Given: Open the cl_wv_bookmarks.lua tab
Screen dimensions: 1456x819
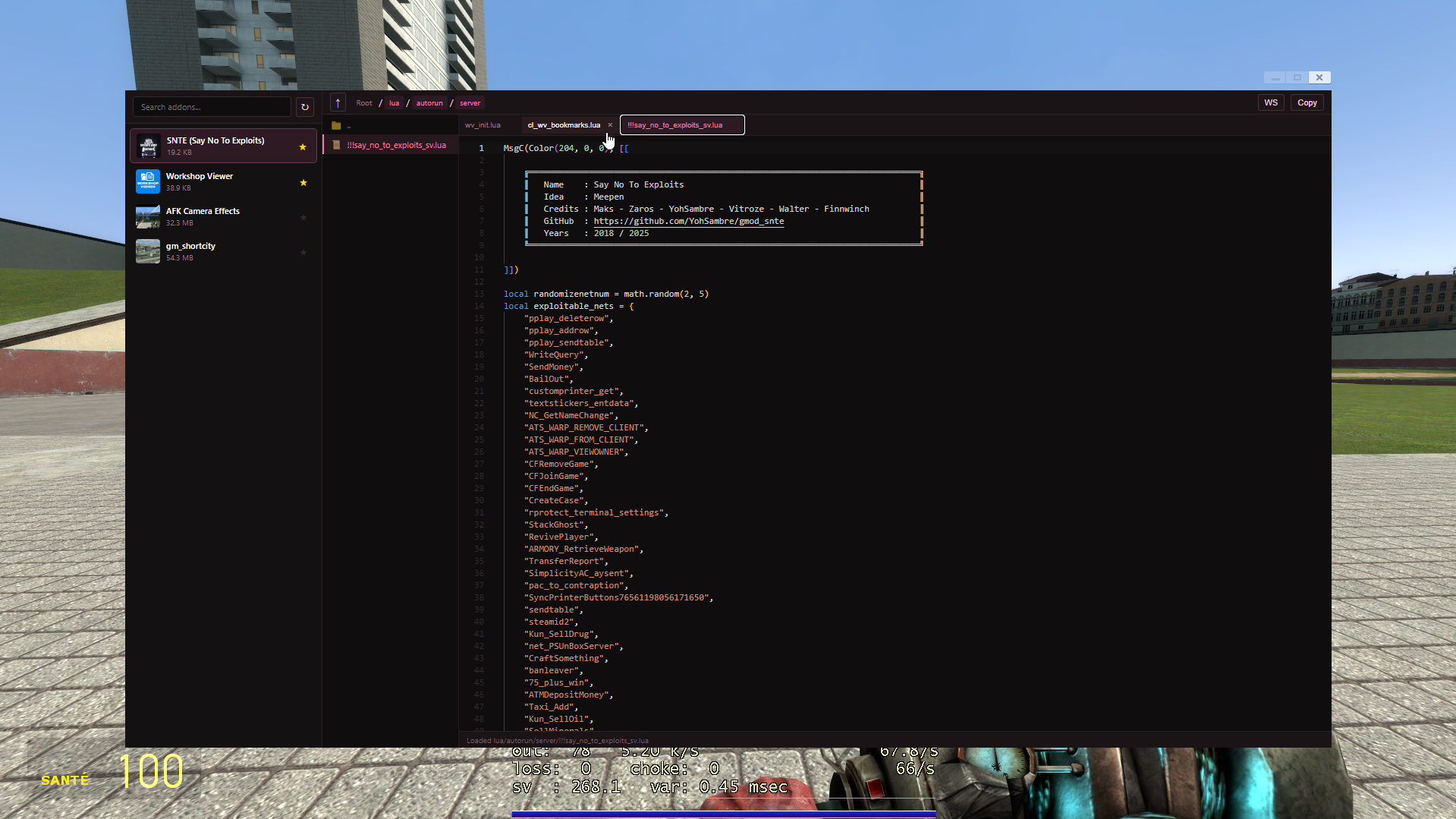Looking at the screenshot, I should [563, 124].
